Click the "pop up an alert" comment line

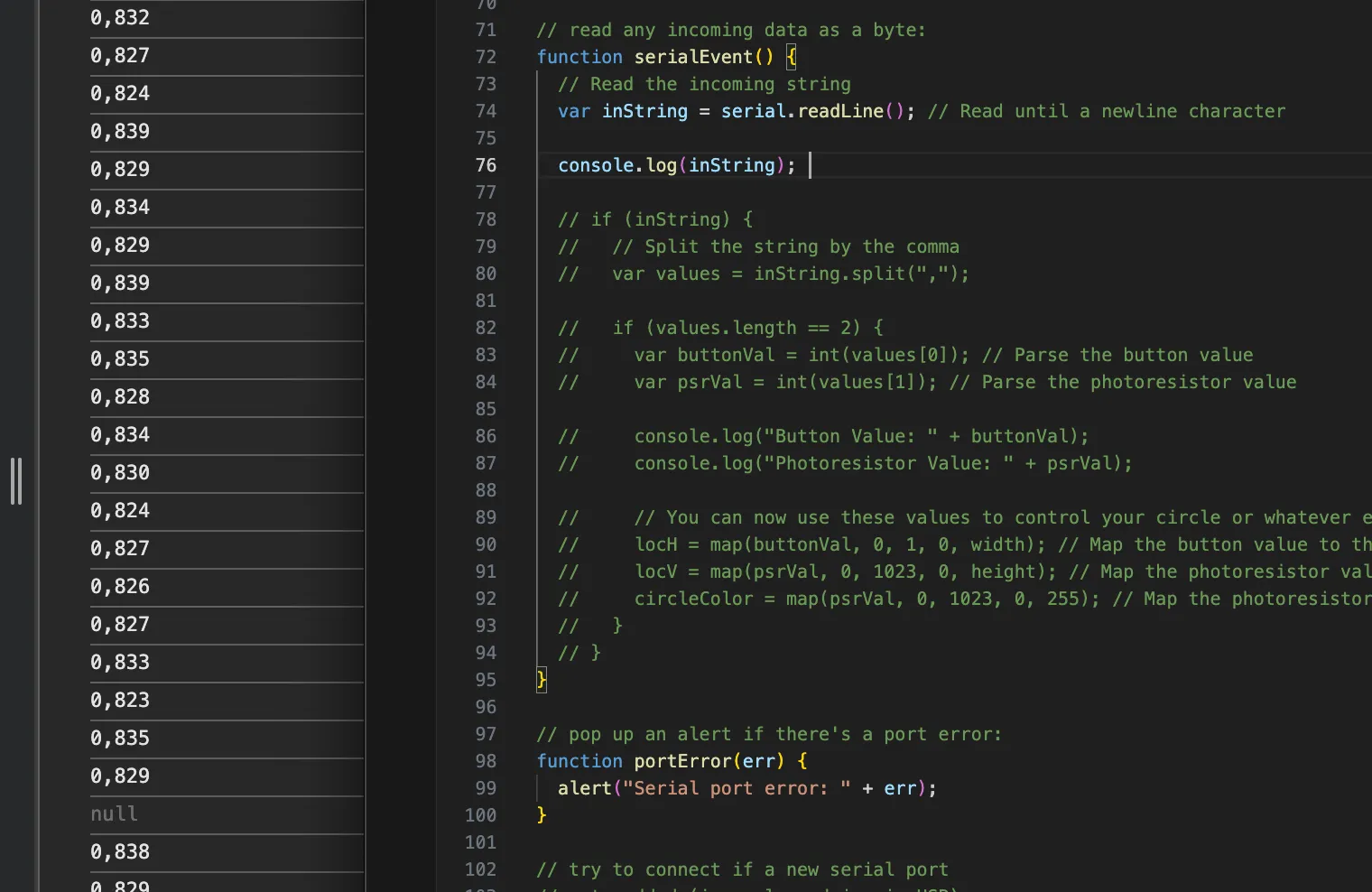pos(768,734)
